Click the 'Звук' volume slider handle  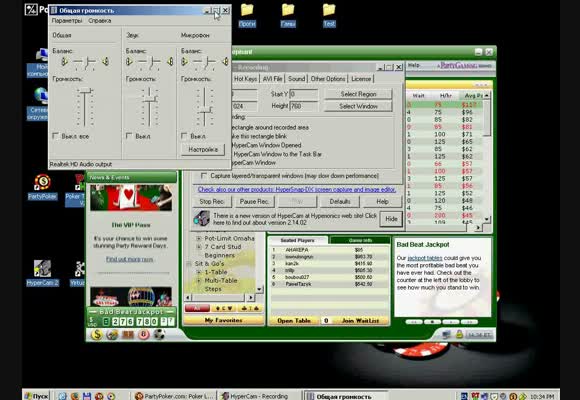click(x=150, y=99)
